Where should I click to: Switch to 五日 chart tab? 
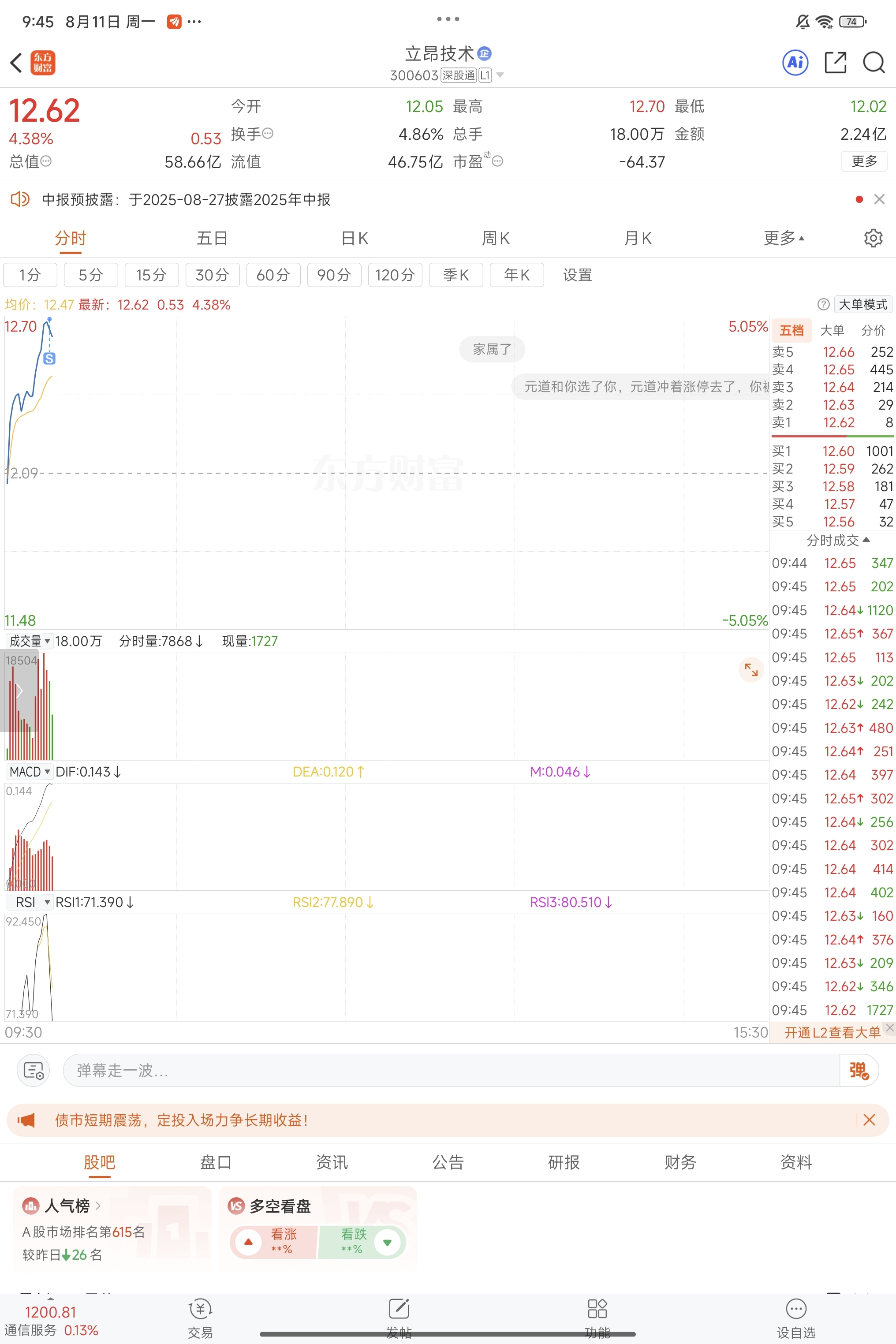click(212, 238)
